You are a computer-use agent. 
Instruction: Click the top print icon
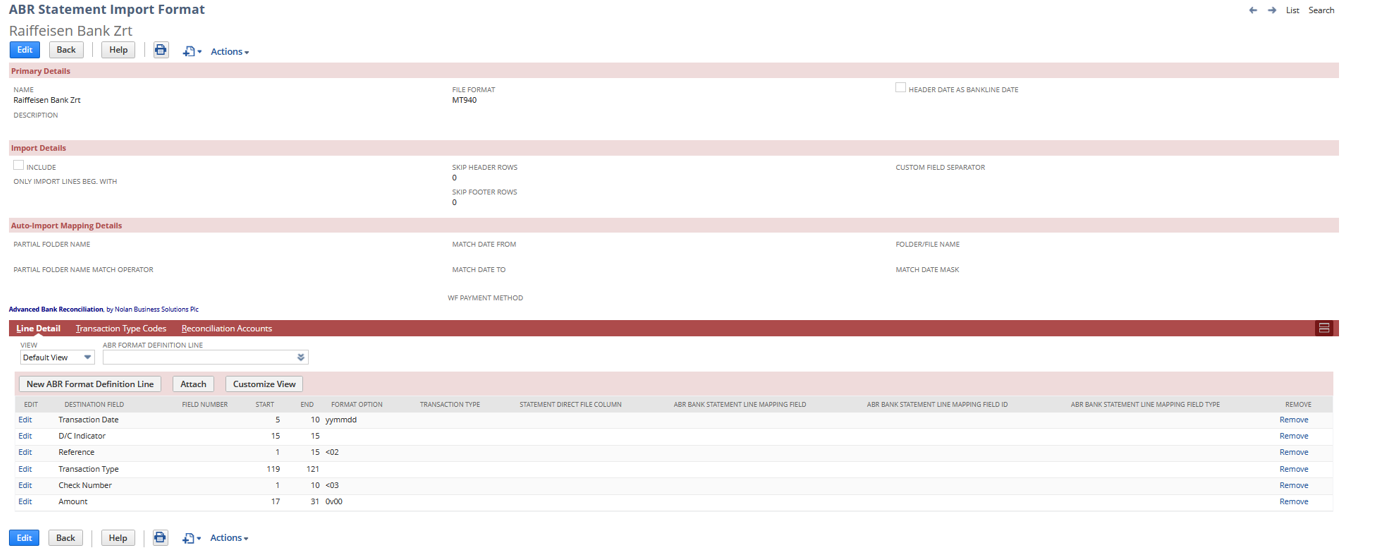pos(161,50)
